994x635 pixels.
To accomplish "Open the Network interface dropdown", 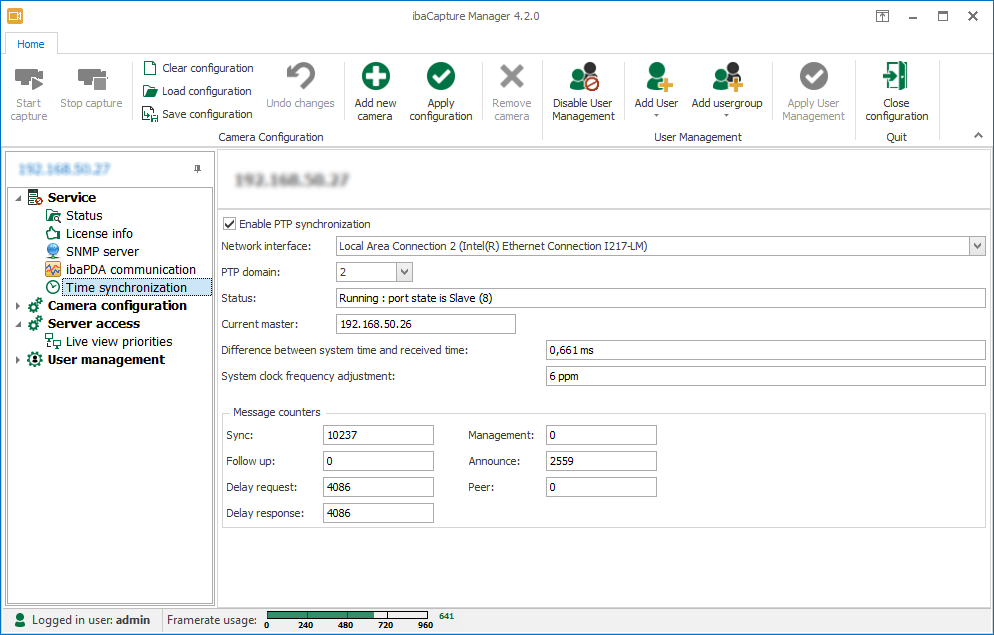I will pos(977,246).
